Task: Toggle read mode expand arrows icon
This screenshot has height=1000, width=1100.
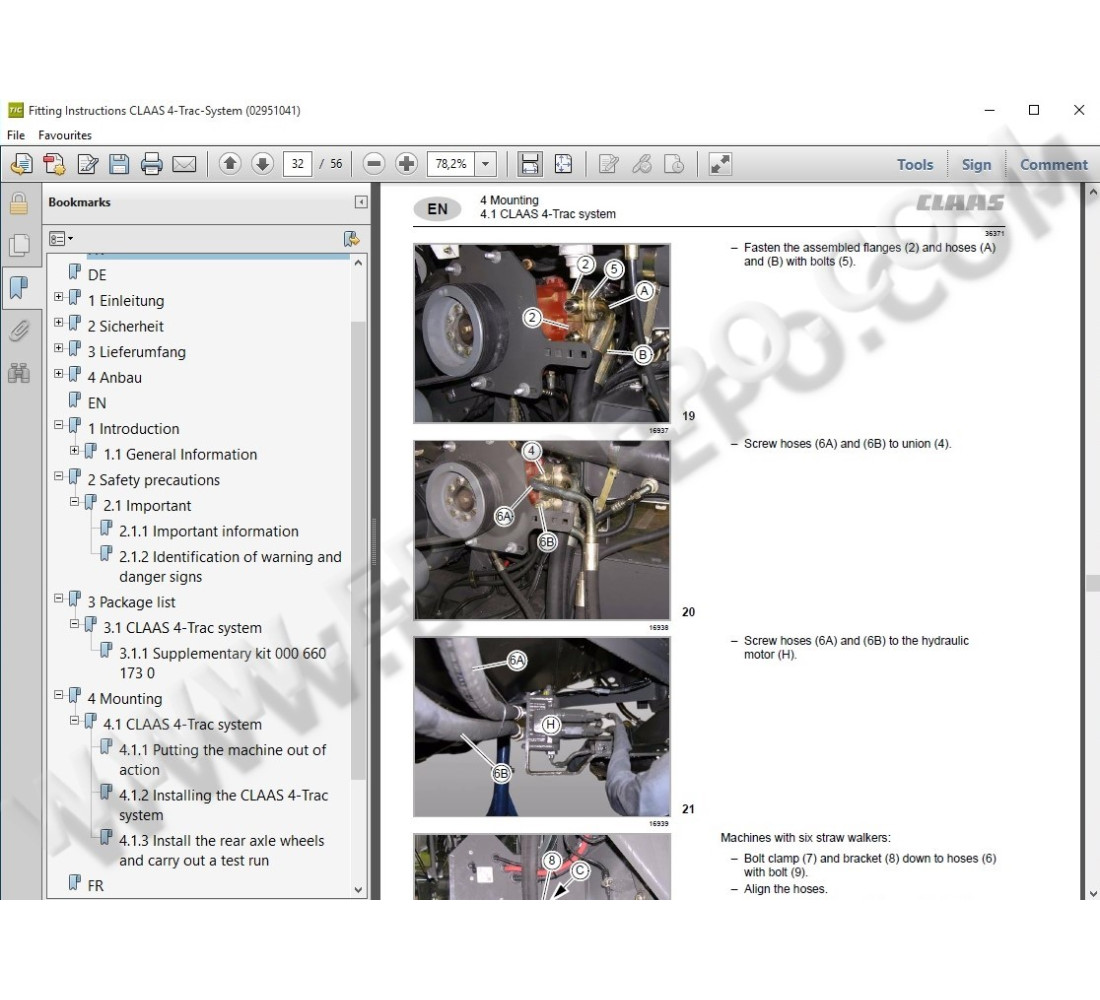Action: (720, 164)
